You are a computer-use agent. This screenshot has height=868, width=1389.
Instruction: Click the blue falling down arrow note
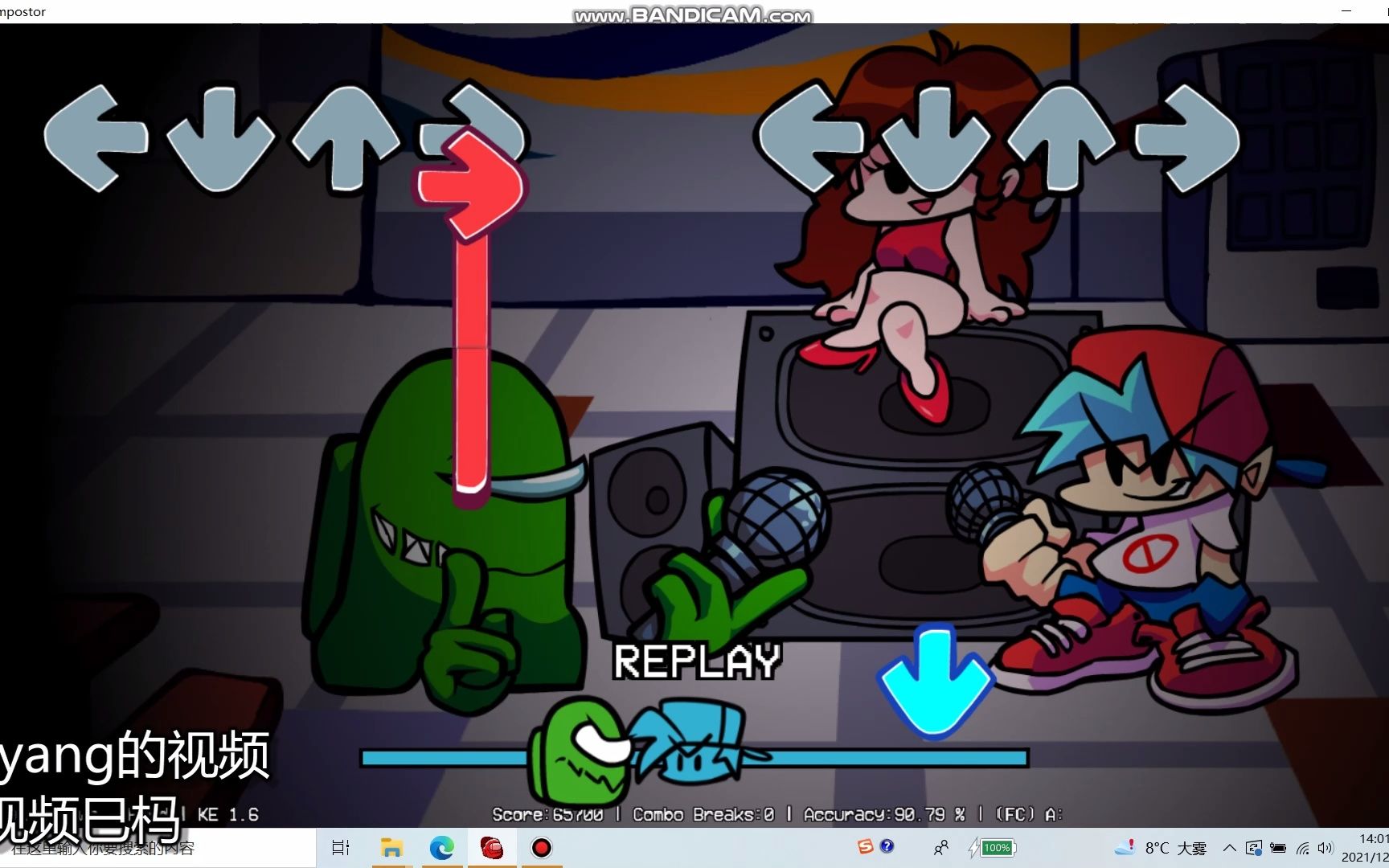click(x=936, y=683)
